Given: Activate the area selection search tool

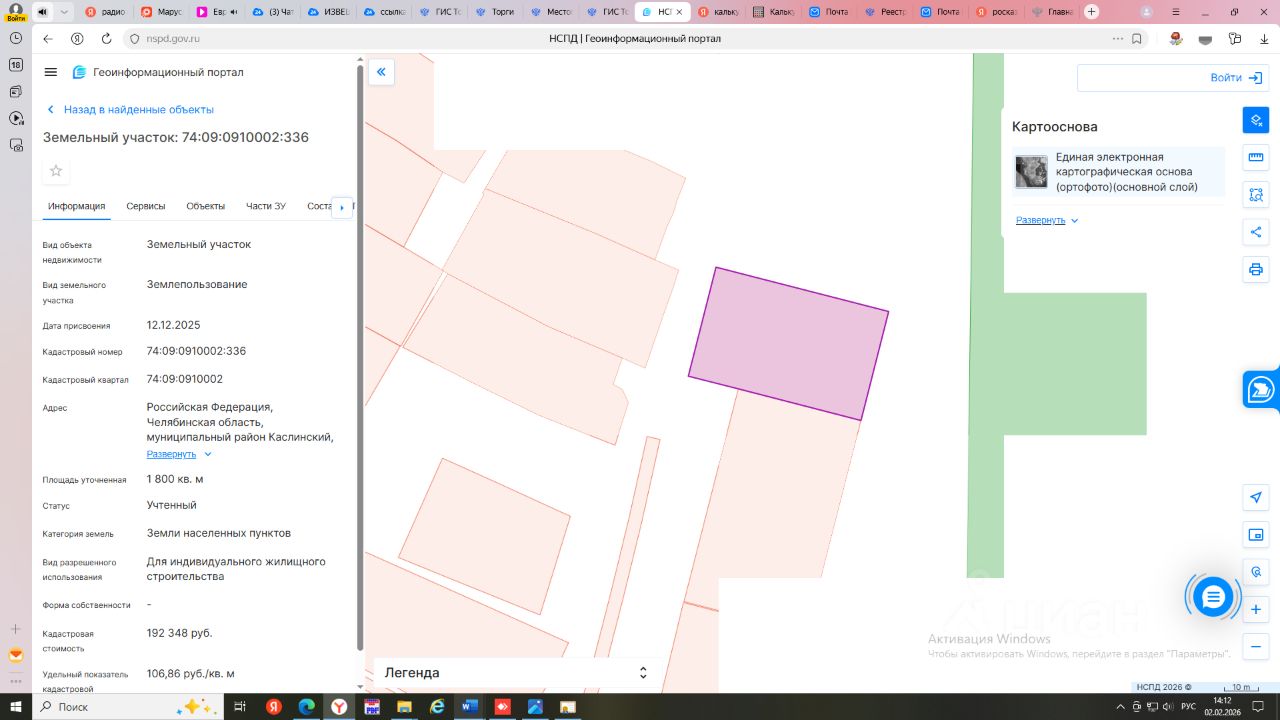Looking at the screenshot, I should click(1255, 195).
